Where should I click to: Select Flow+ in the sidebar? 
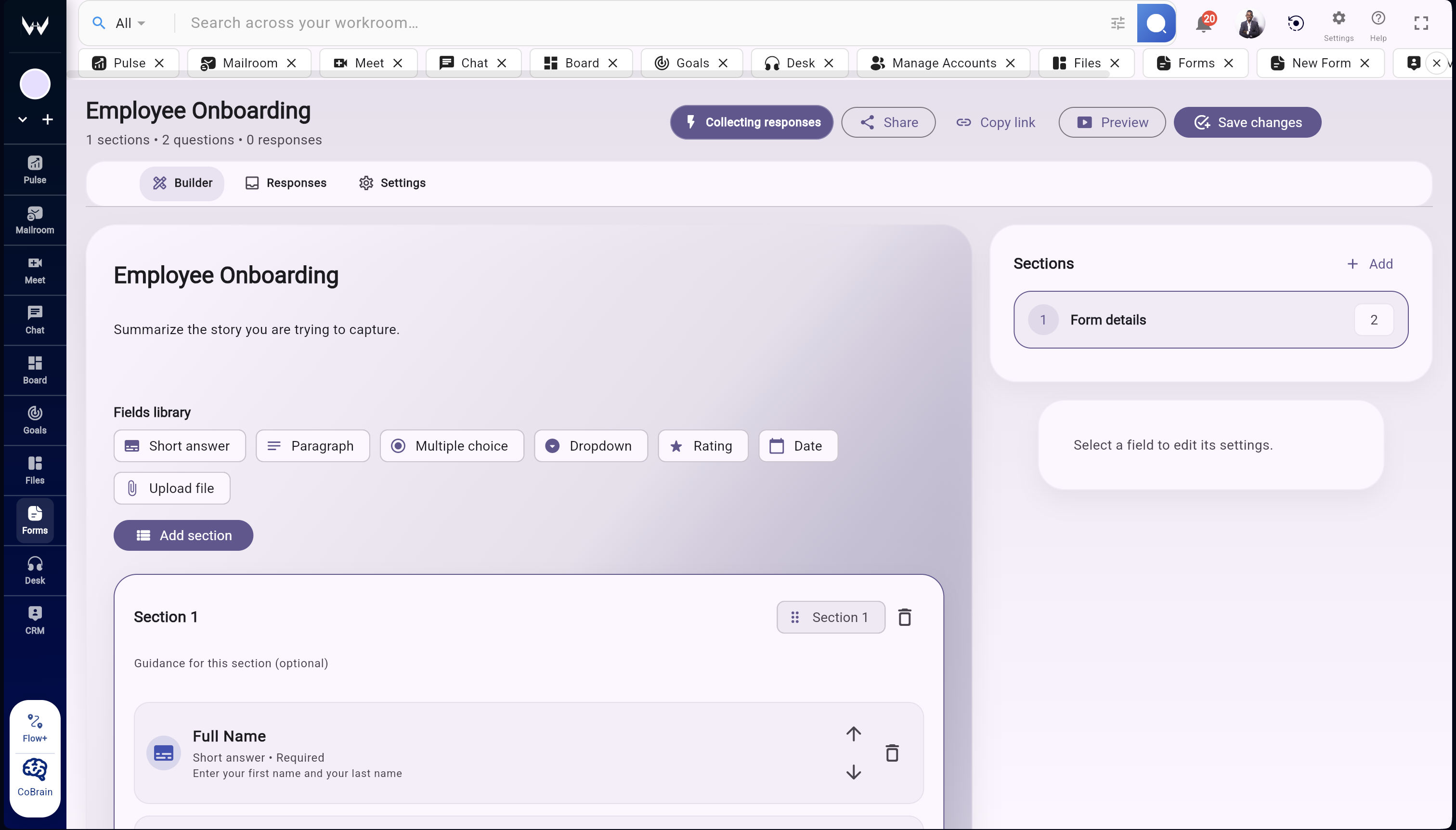tap(35, 725)
